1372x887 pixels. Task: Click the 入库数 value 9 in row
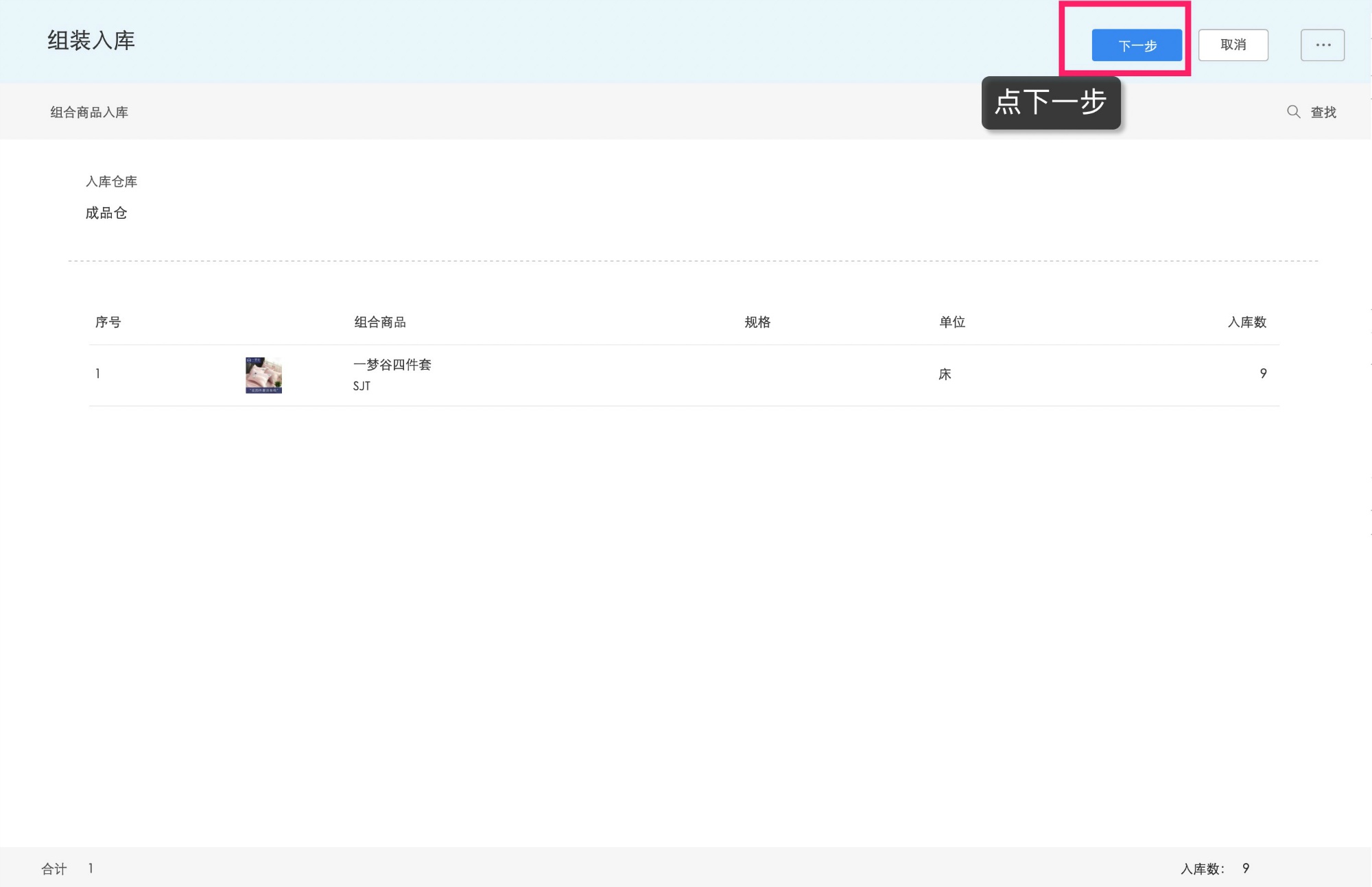[1263, 374]
